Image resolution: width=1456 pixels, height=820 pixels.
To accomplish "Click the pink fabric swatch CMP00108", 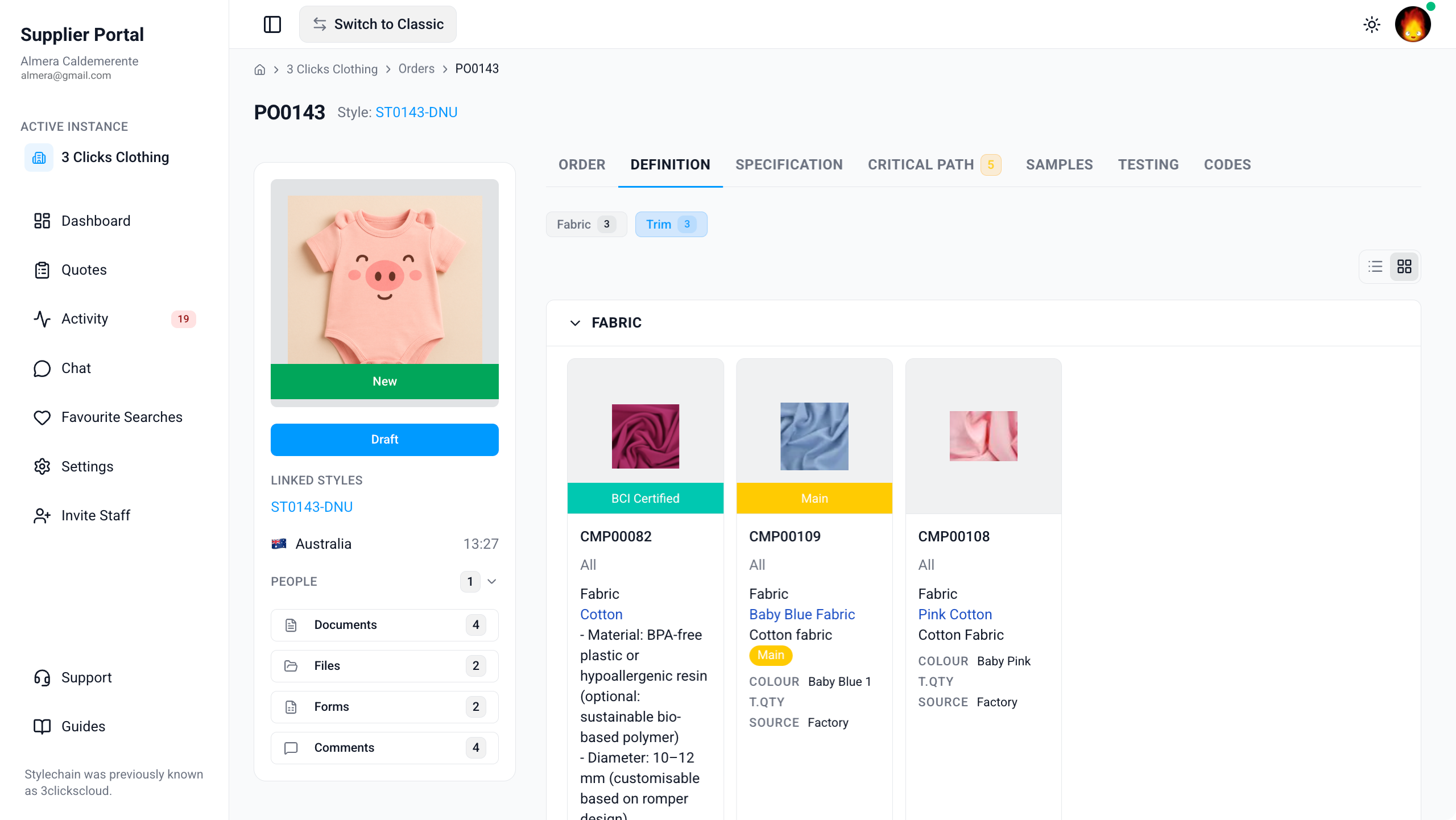I will pos(983,436).
